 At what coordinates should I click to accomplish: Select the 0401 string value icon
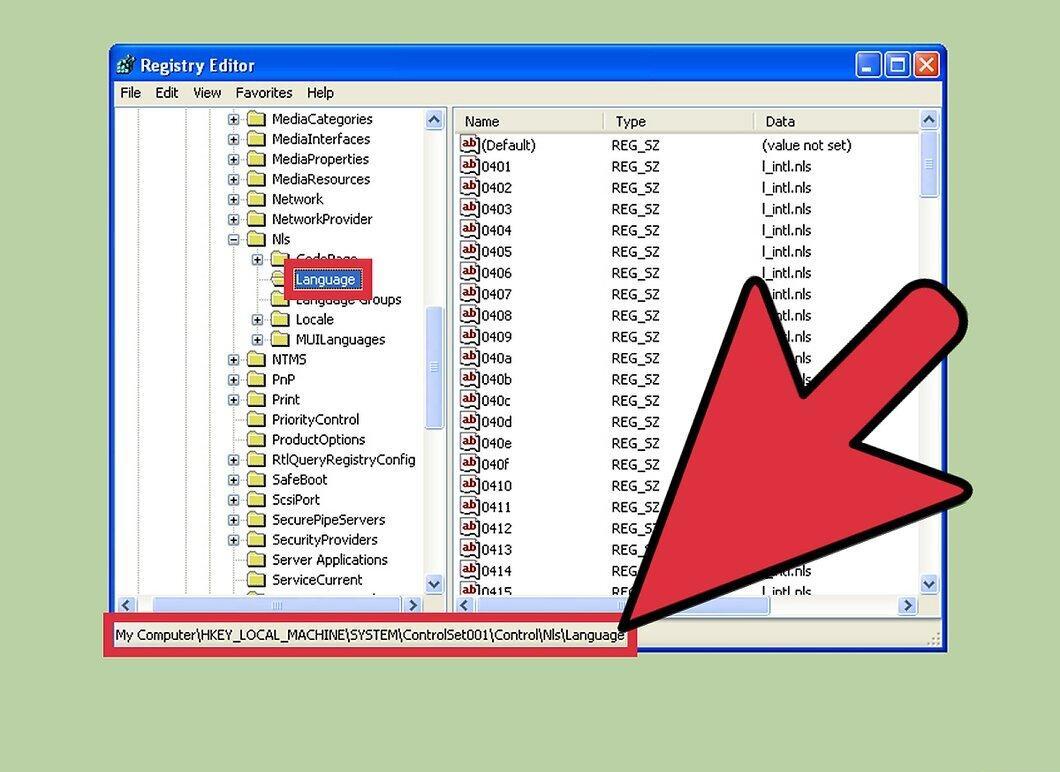tap(469, 166)
